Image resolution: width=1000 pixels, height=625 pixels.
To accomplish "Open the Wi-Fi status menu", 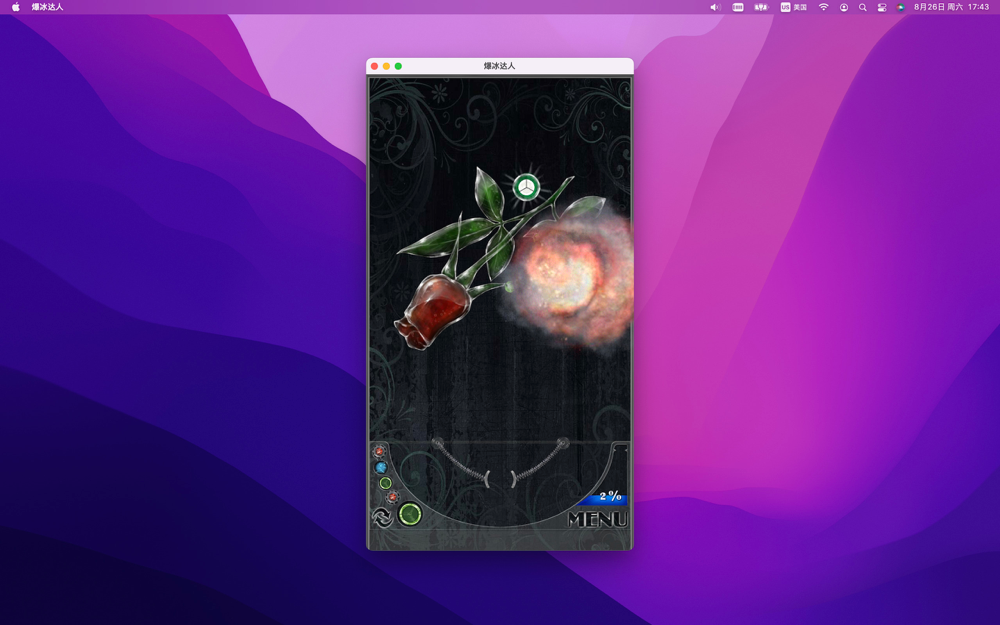I will point(823,7).
